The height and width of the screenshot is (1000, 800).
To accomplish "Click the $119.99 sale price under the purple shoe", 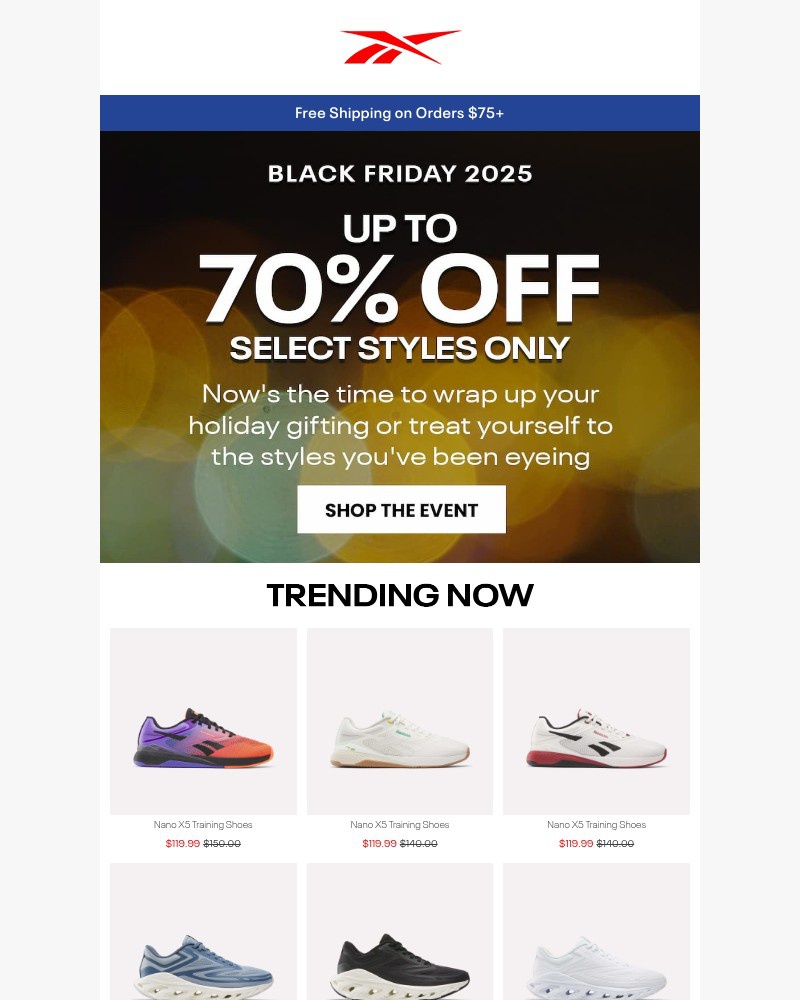I will [x=181, y=843].
